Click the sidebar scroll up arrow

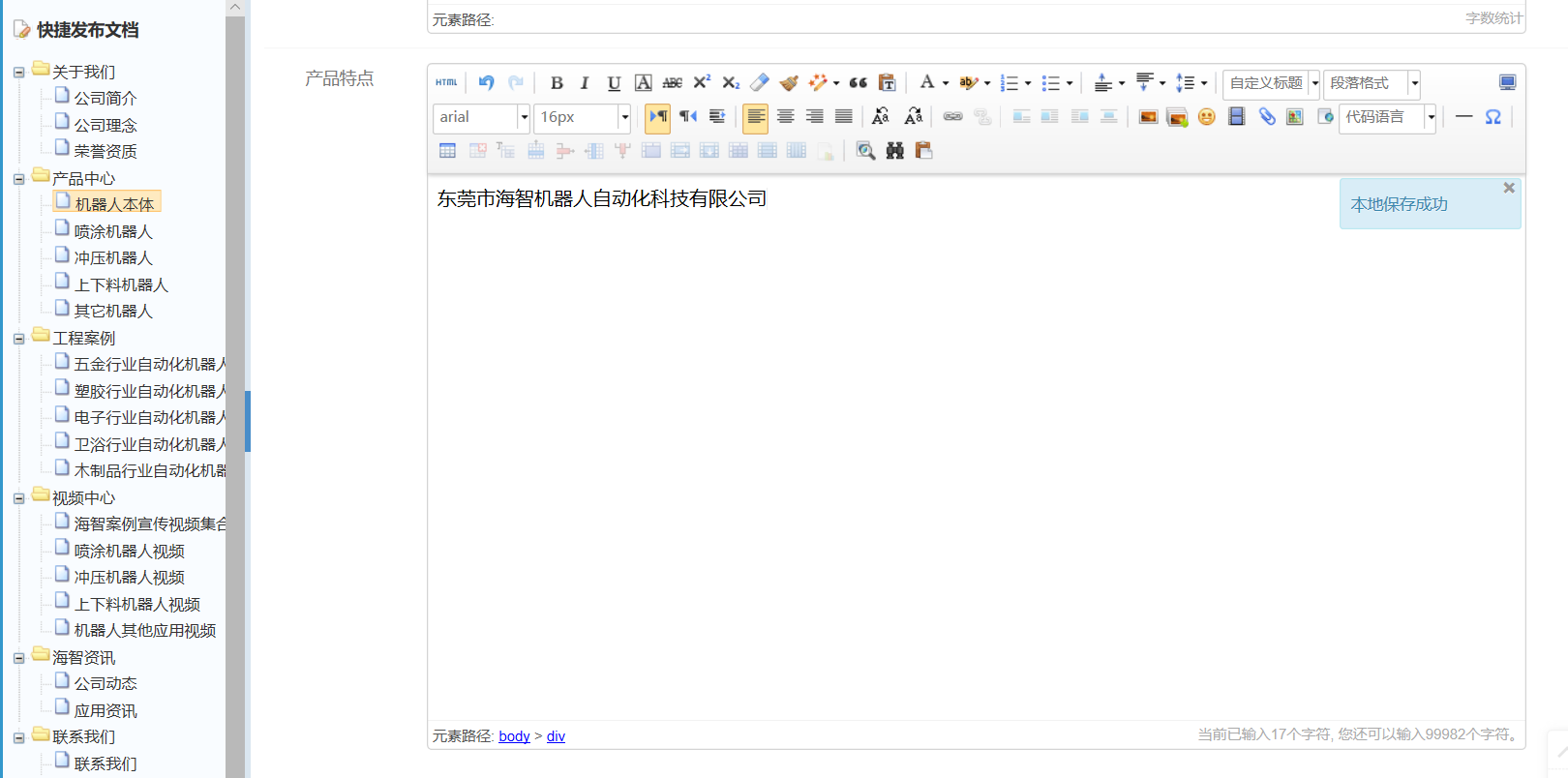click(234, 7)
